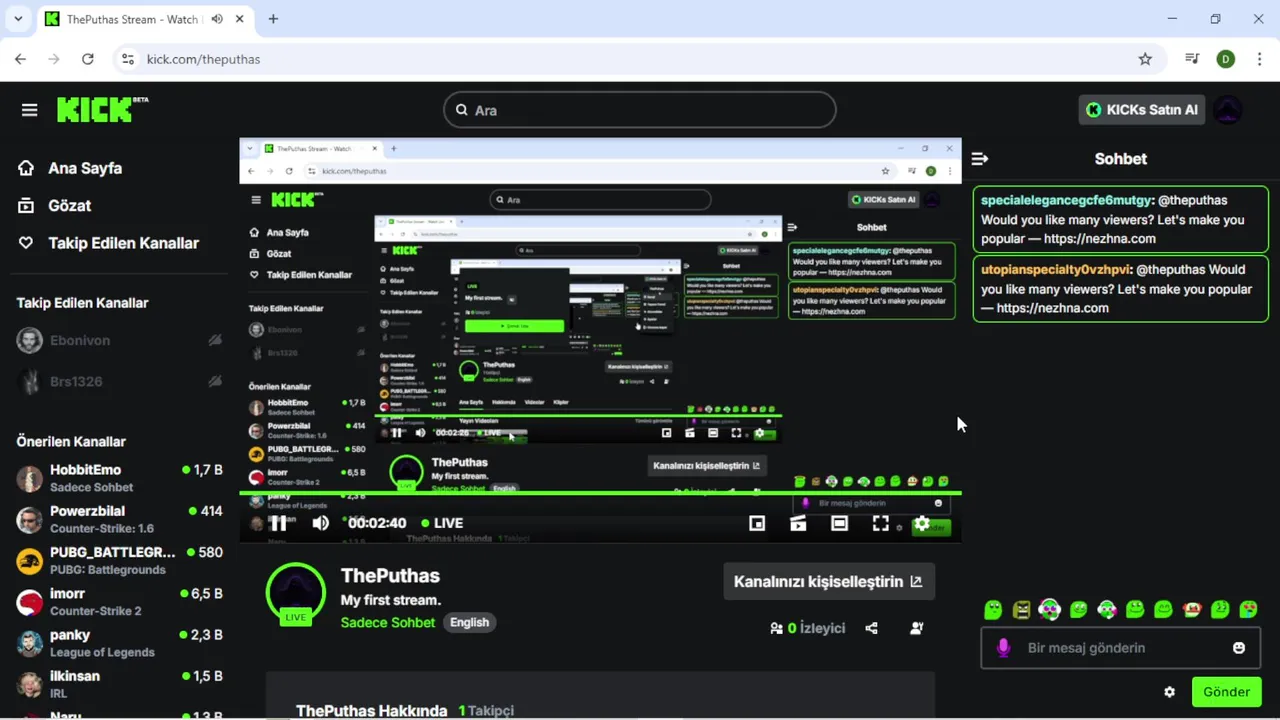Image resolution: width=1280 pixels, height=720 pixels.
Task: Click the green Gönder send button
Action: [1226, 692]
